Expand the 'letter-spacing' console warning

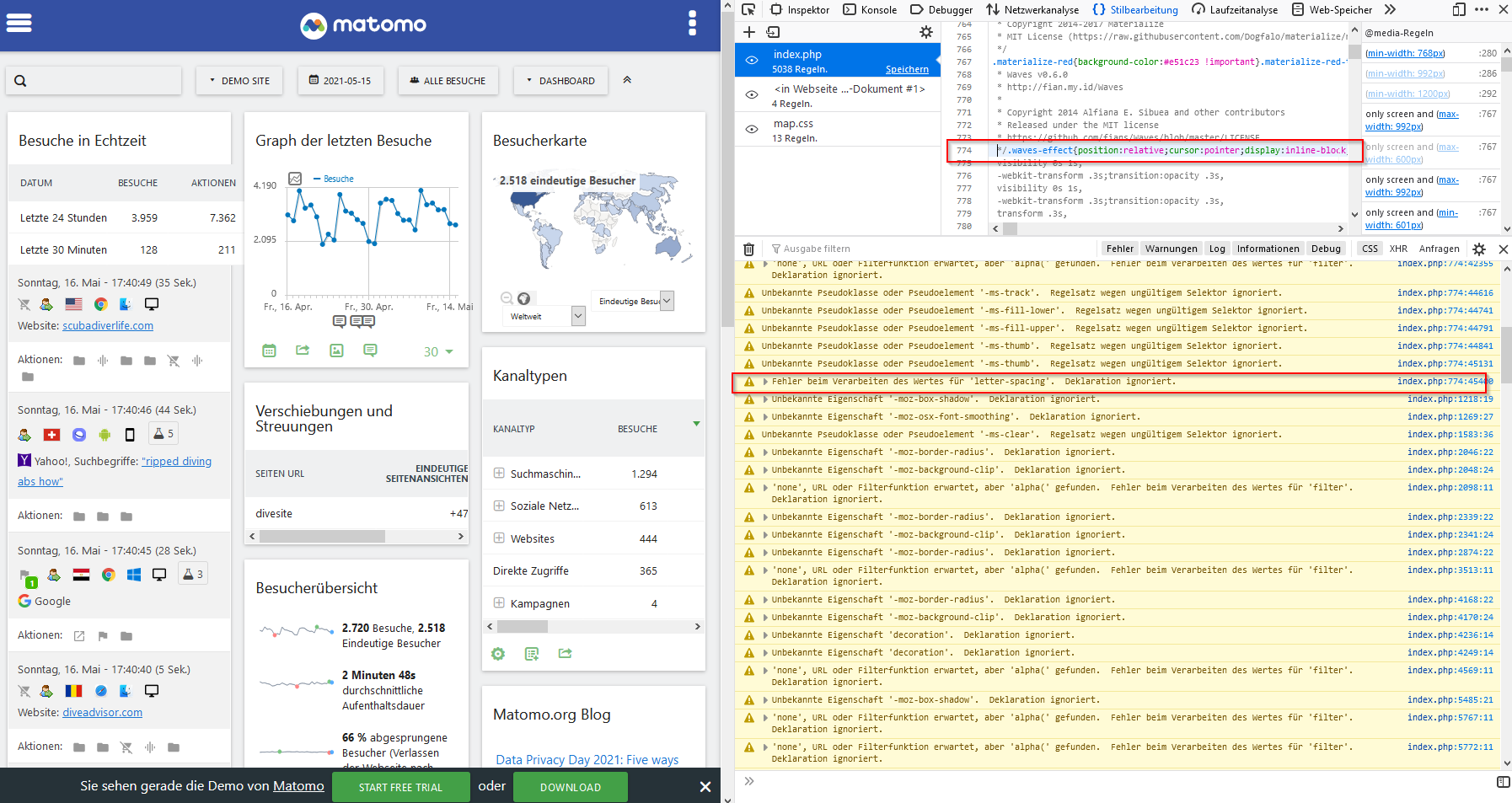(x=765, y=382)
